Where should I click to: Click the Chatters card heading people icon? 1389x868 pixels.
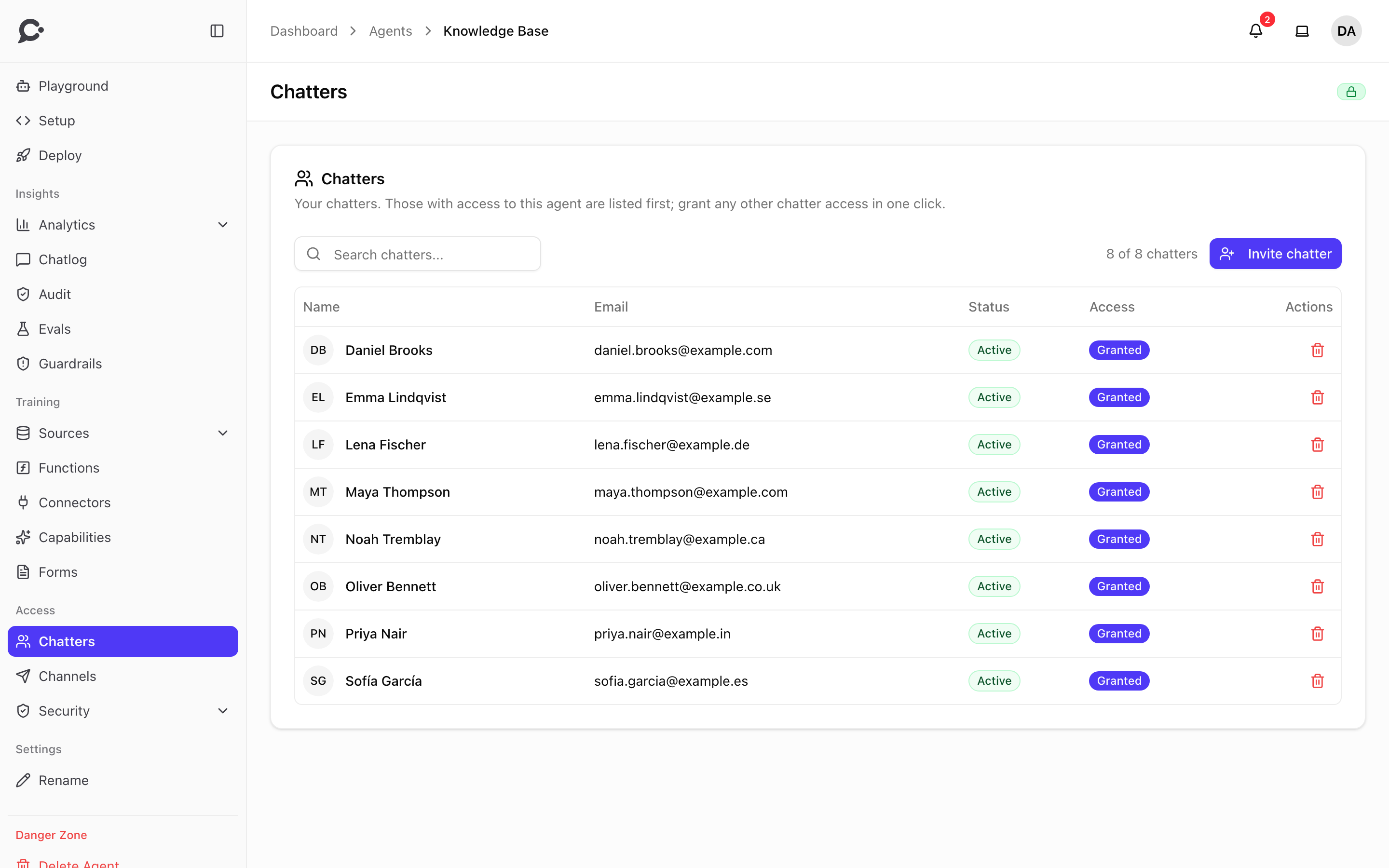304,178
